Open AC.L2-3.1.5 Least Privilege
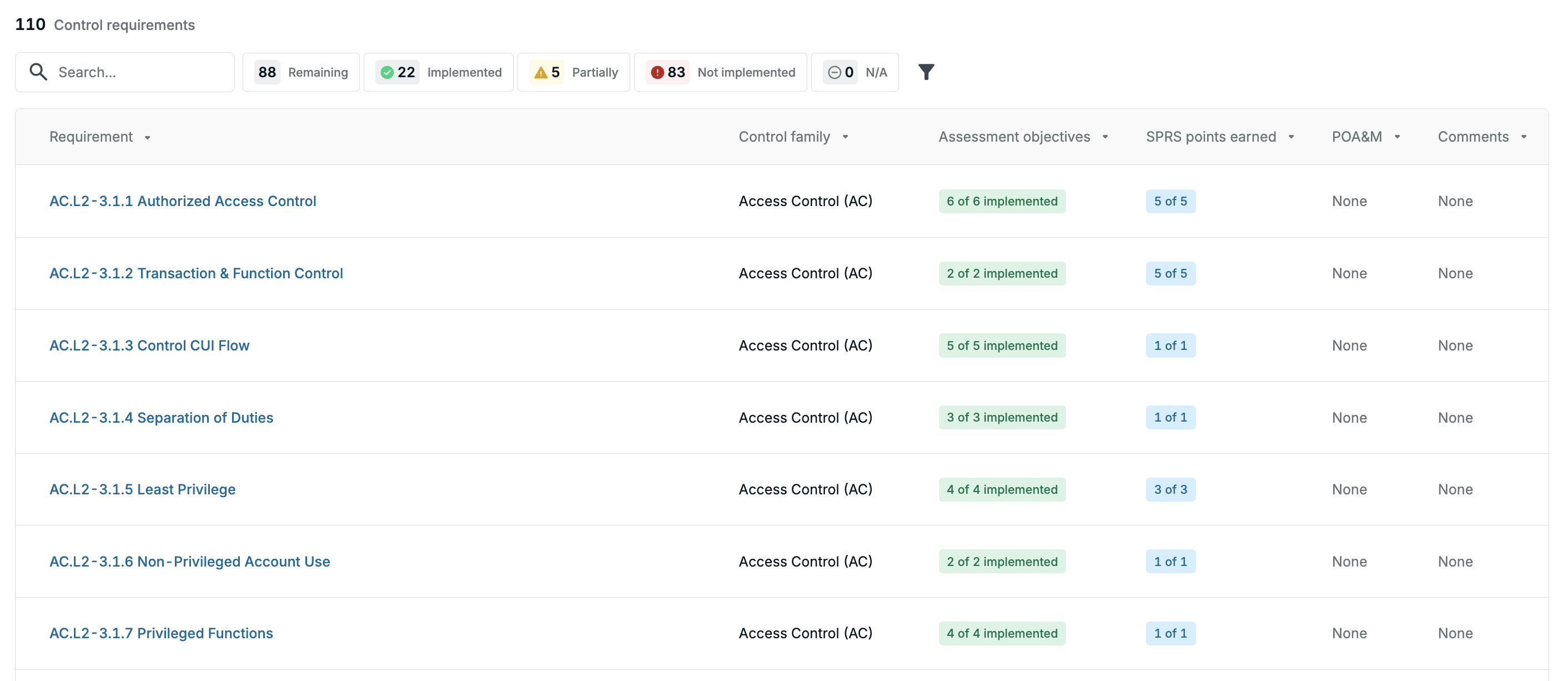The width and height of the screenshot is (1568, 681). pos(143,489)
